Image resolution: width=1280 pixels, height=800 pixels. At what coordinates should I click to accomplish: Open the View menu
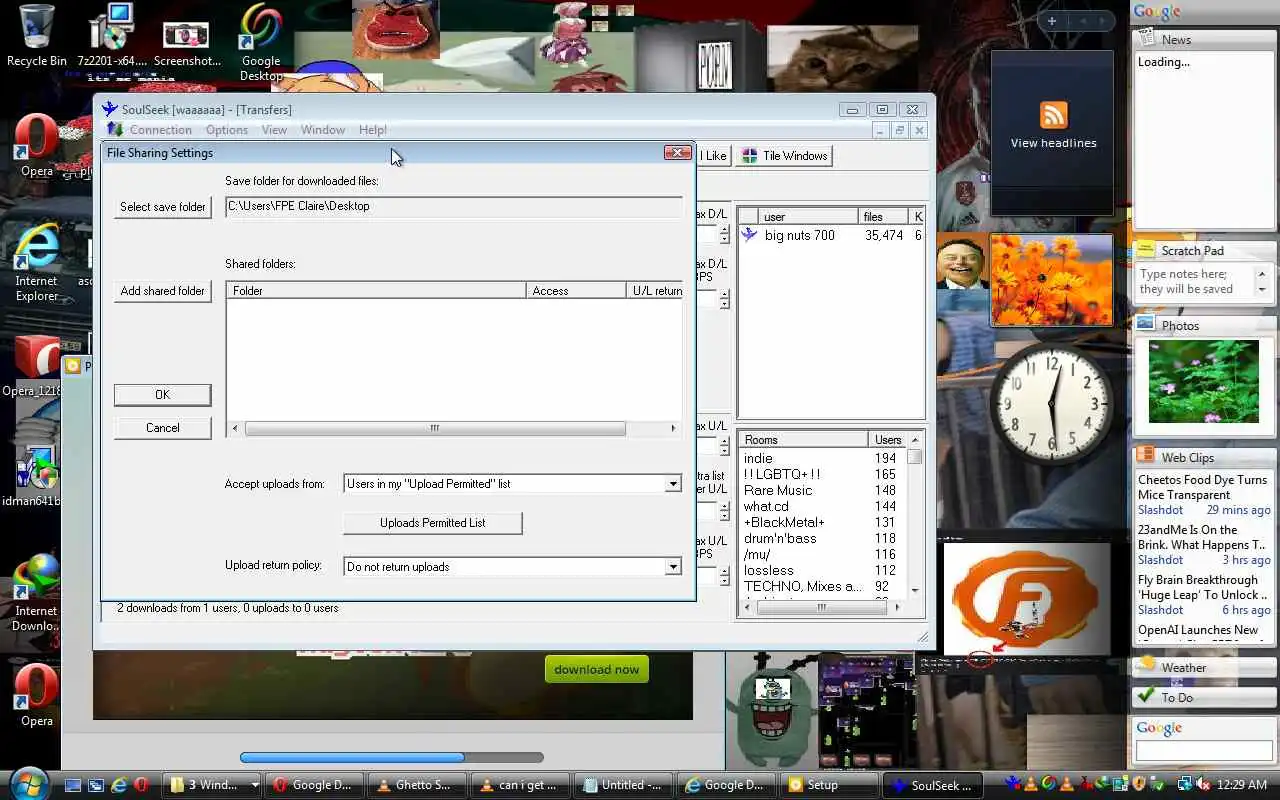[x=274, y=130]
